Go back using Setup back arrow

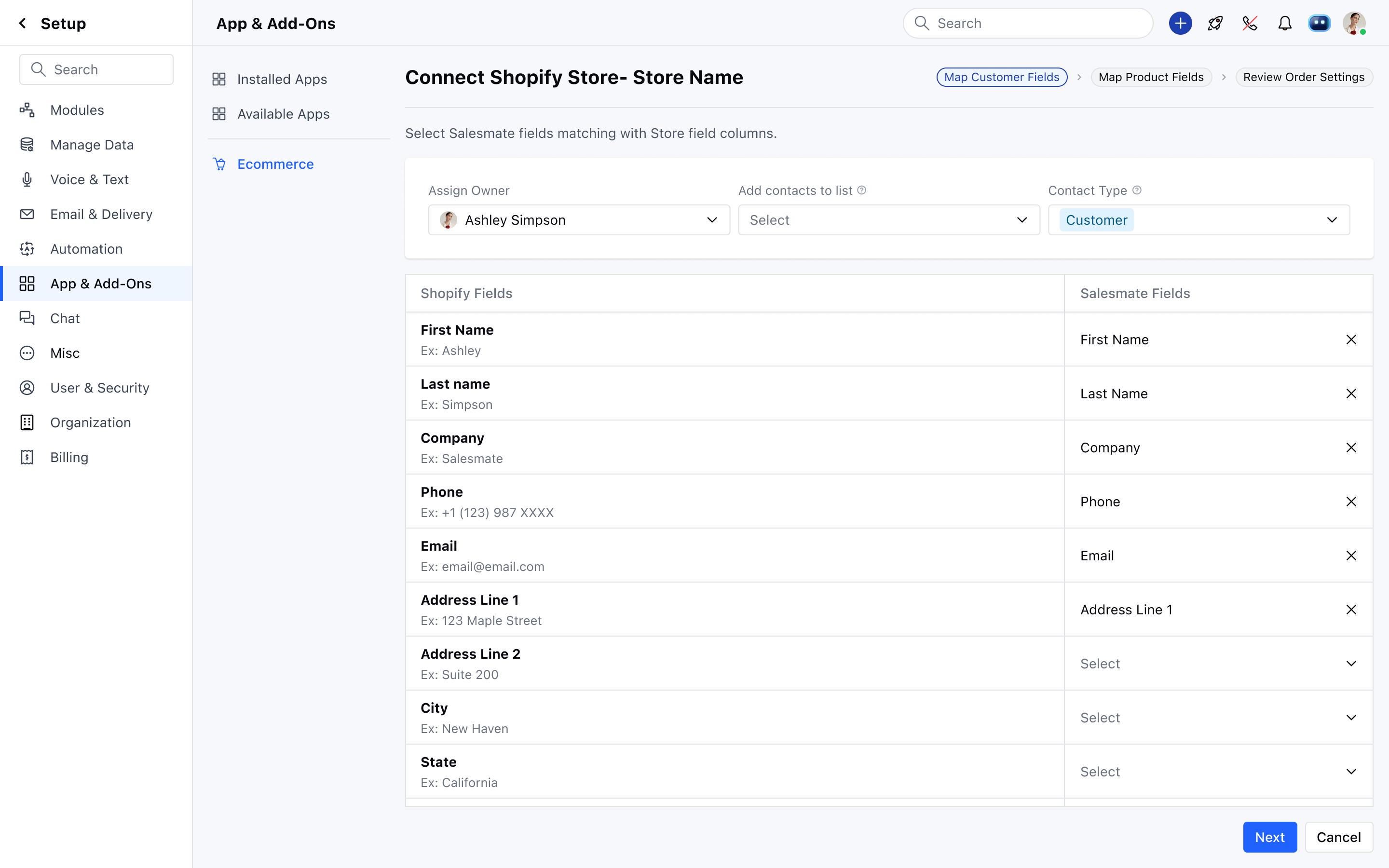[22, 23]
